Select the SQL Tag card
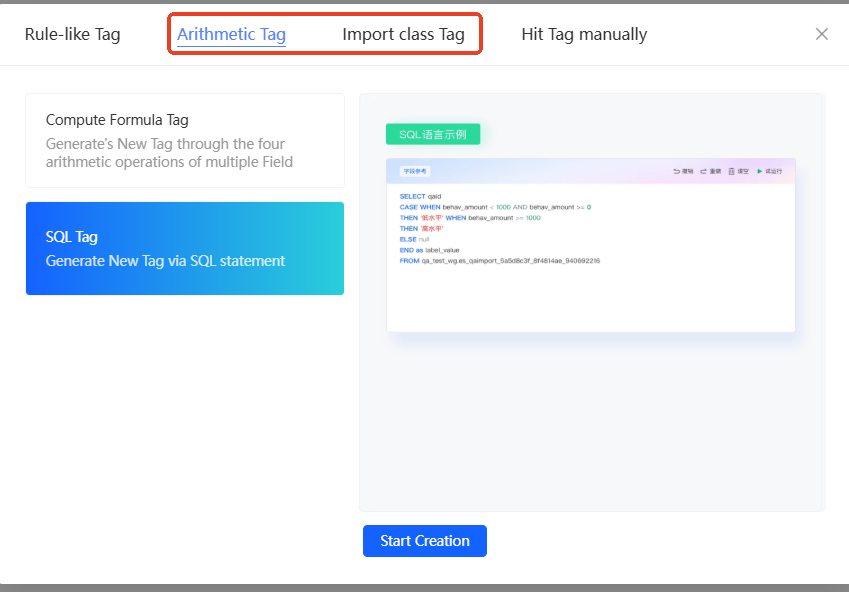 pyautogui.click(x=185, y=248)
